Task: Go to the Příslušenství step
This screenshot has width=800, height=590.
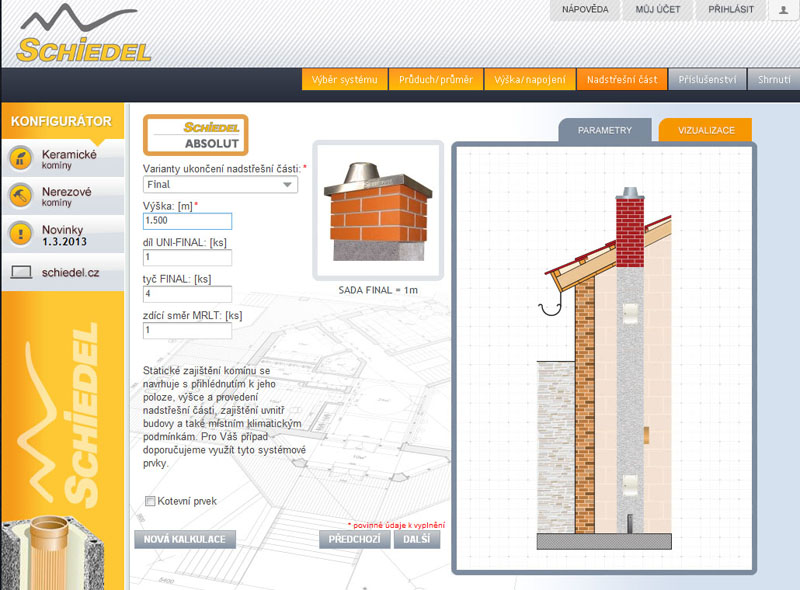Action: [x=707, y=80]
